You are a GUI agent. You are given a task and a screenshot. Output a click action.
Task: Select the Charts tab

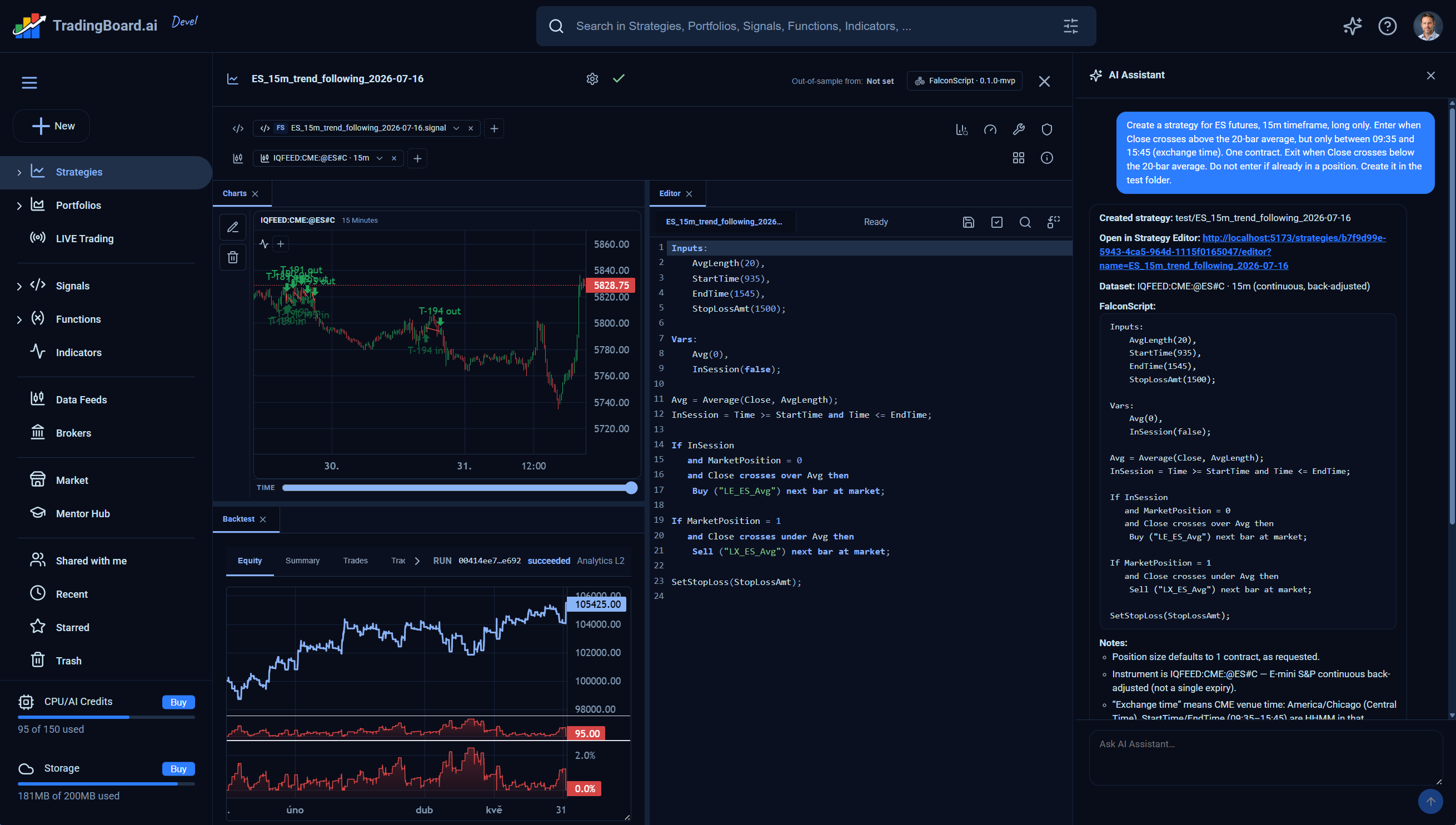234,193
